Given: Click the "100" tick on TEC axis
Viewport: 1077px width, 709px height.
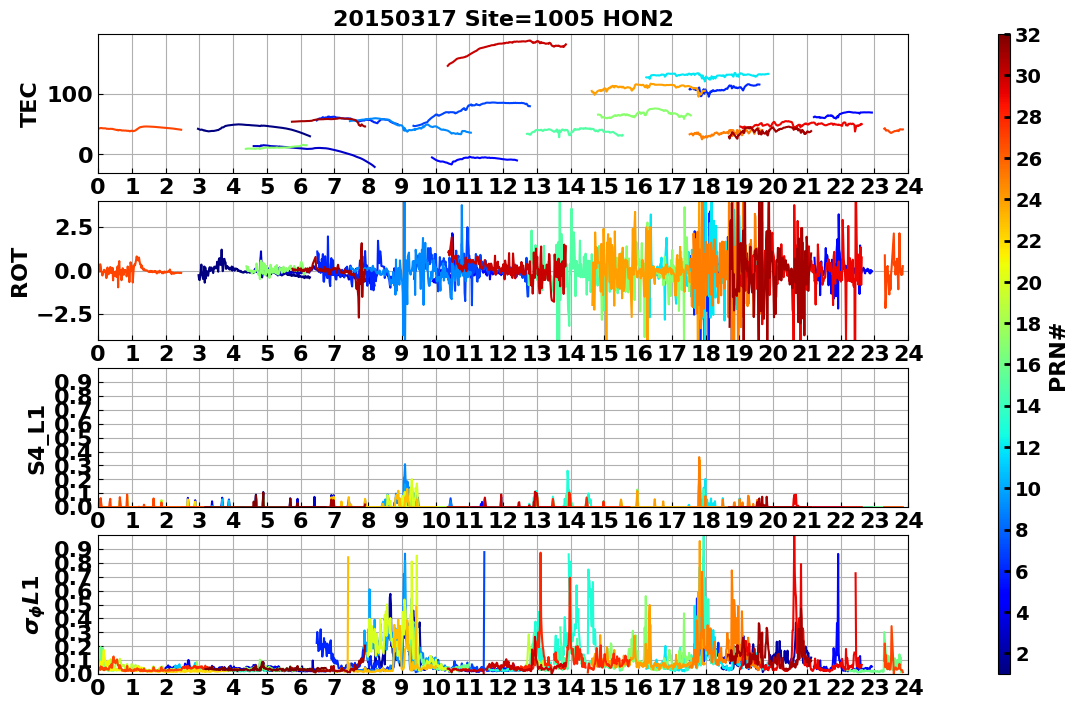Looking at the screenshot, I should [71, 94].
